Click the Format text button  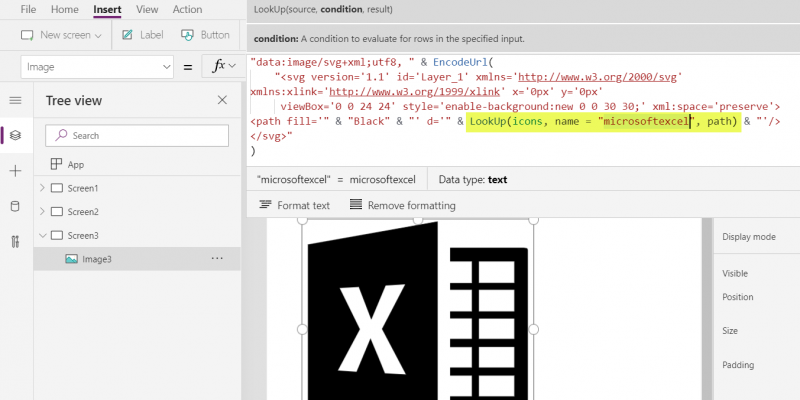pos(294,205)
